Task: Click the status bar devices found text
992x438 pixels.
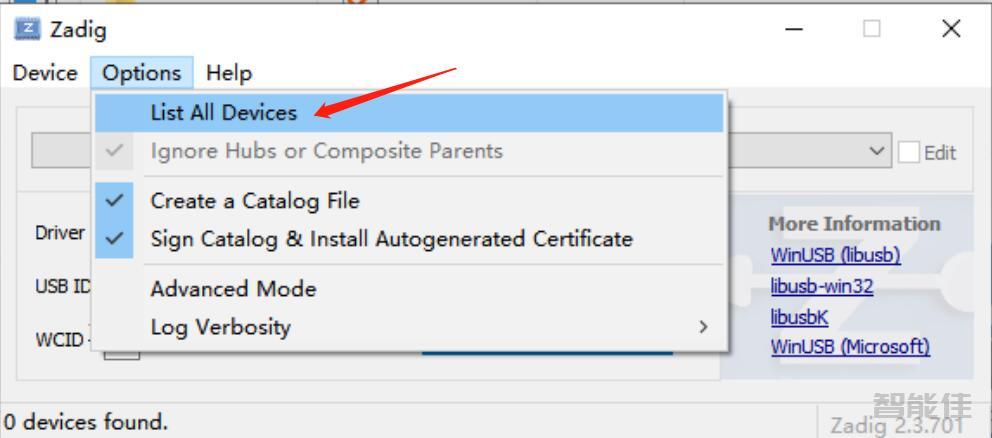Action: [x=86, y=423]
